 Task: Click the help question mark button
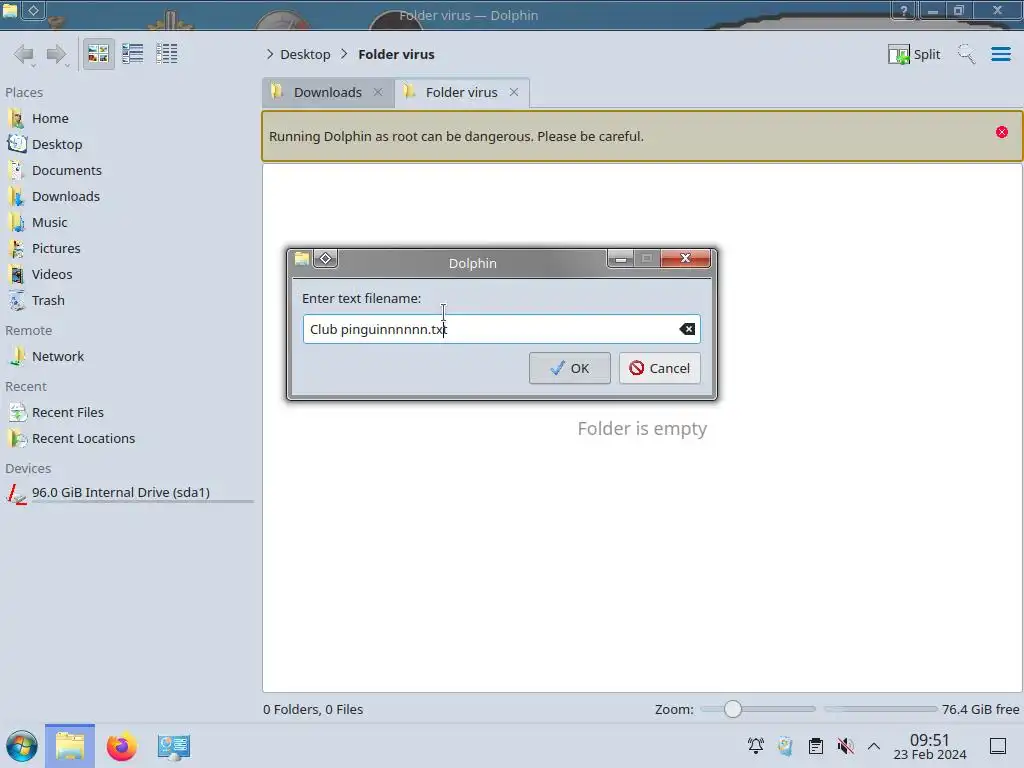click(x=904, y=10)
